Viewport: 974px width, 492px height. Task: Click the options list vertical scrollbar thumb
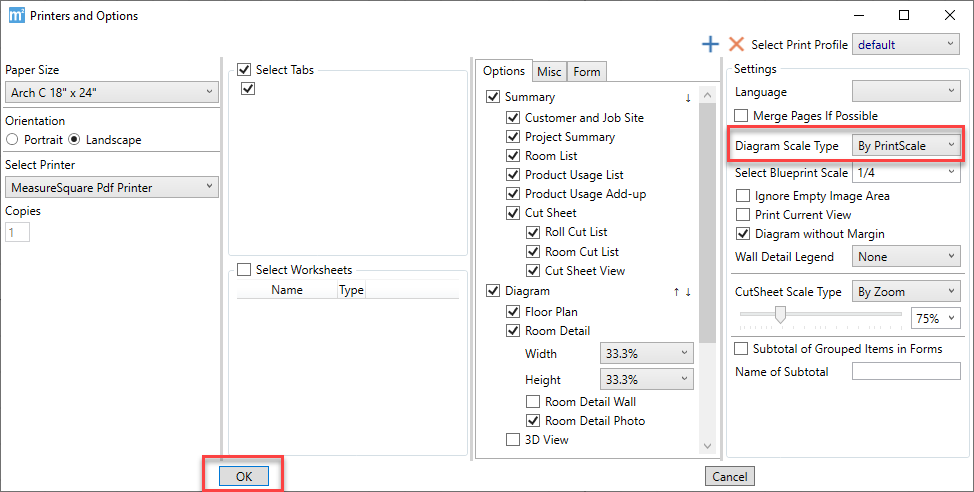point(707,222)
